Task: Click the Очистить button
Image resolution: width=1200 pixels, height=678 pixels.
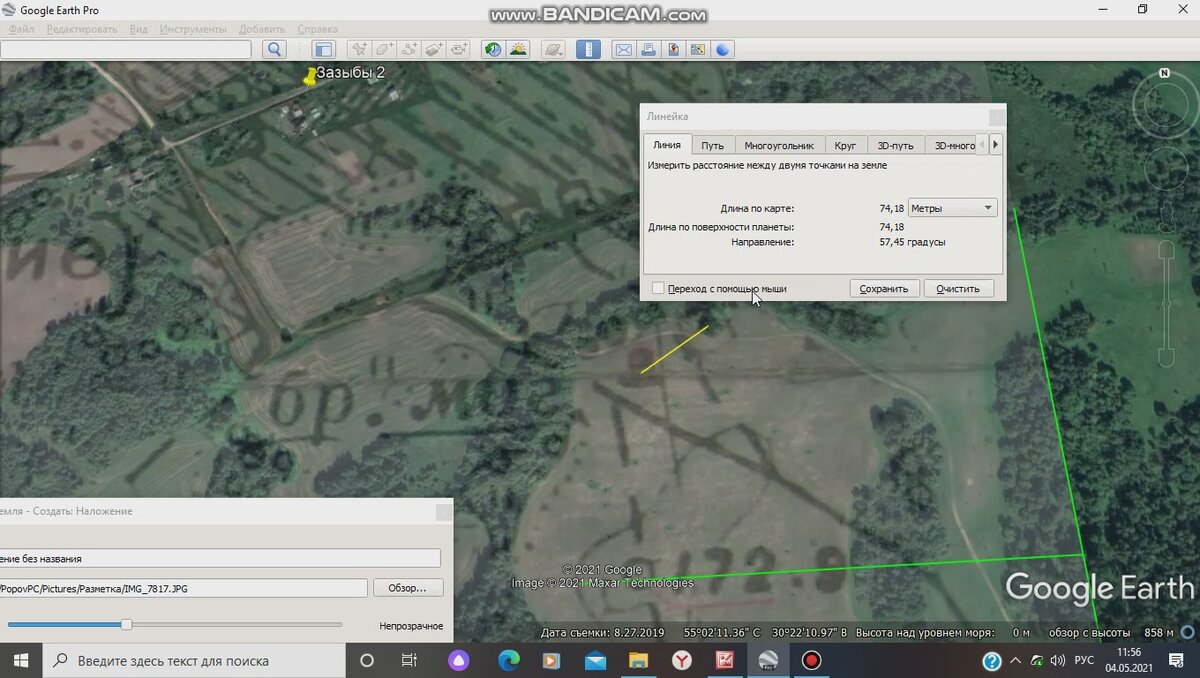Action: [958, 288]
